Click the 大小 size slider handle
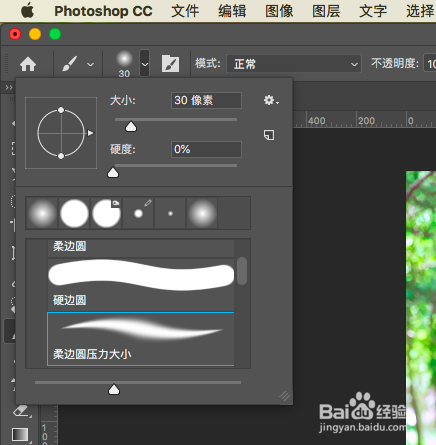The image size is (436, 445). (x=131, y=127)
